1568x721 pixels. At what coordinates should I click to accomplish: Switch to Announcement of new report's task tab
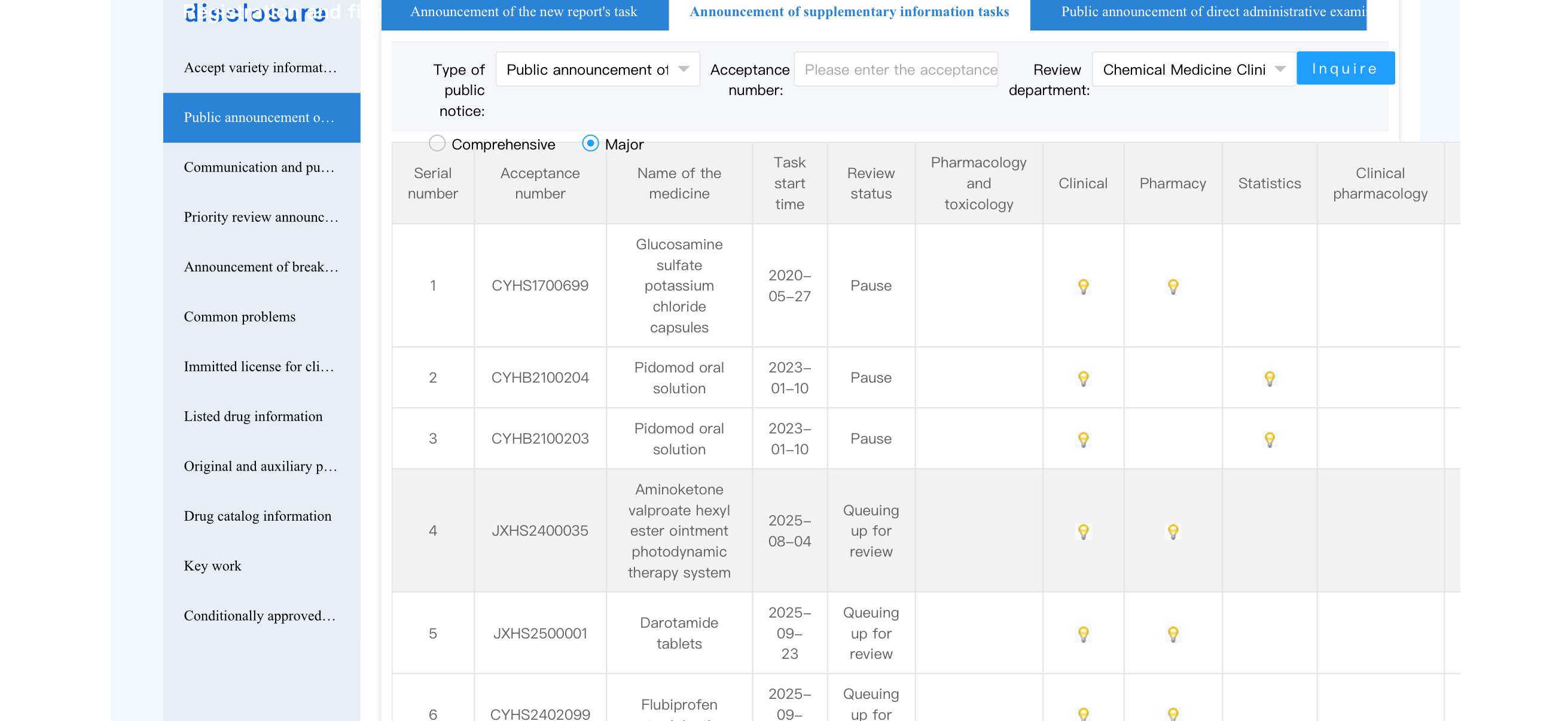[524, 12]
